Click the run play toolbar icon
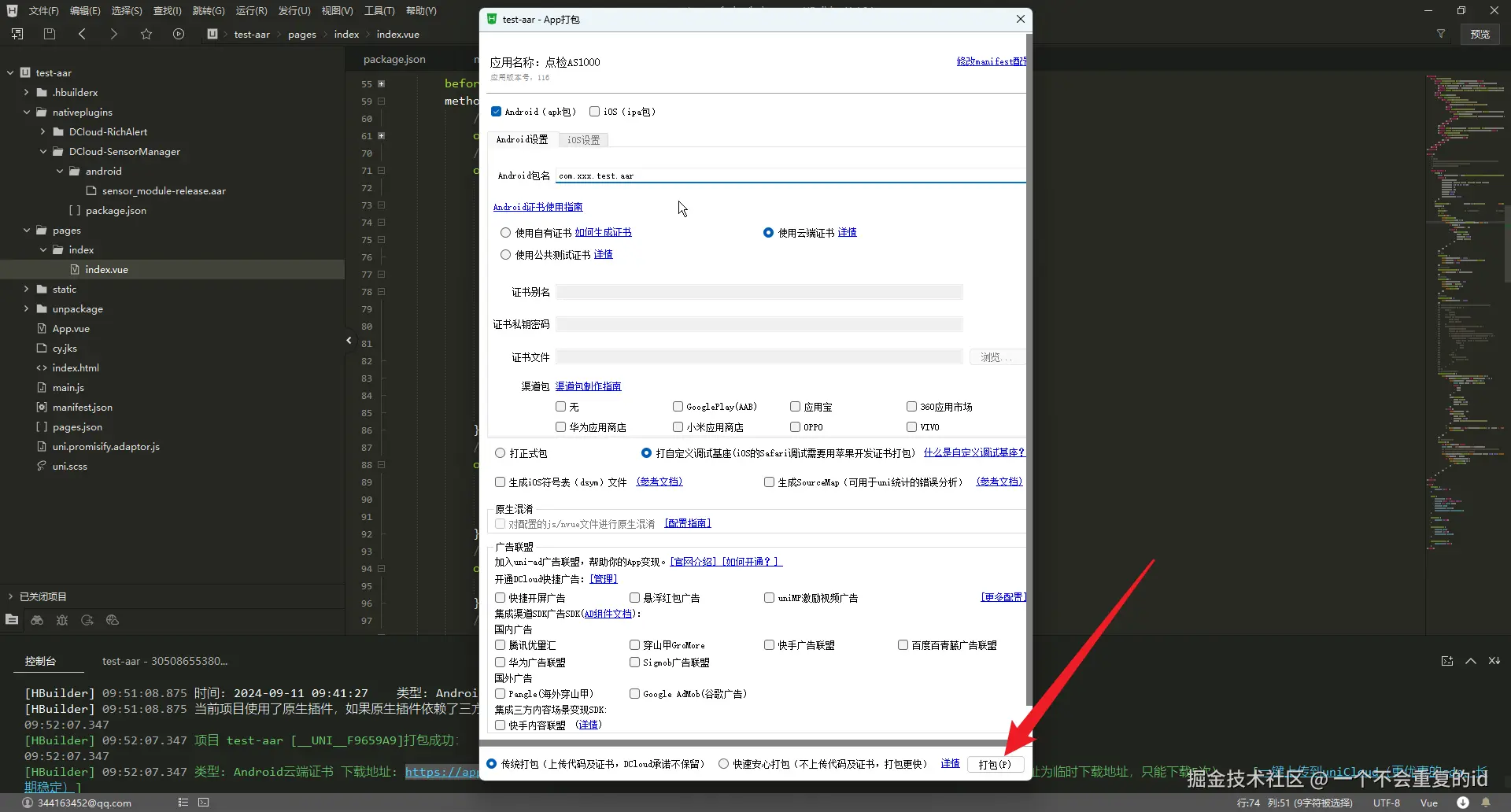The height and width of the screenshot is (812, 1511). point(179,34)
